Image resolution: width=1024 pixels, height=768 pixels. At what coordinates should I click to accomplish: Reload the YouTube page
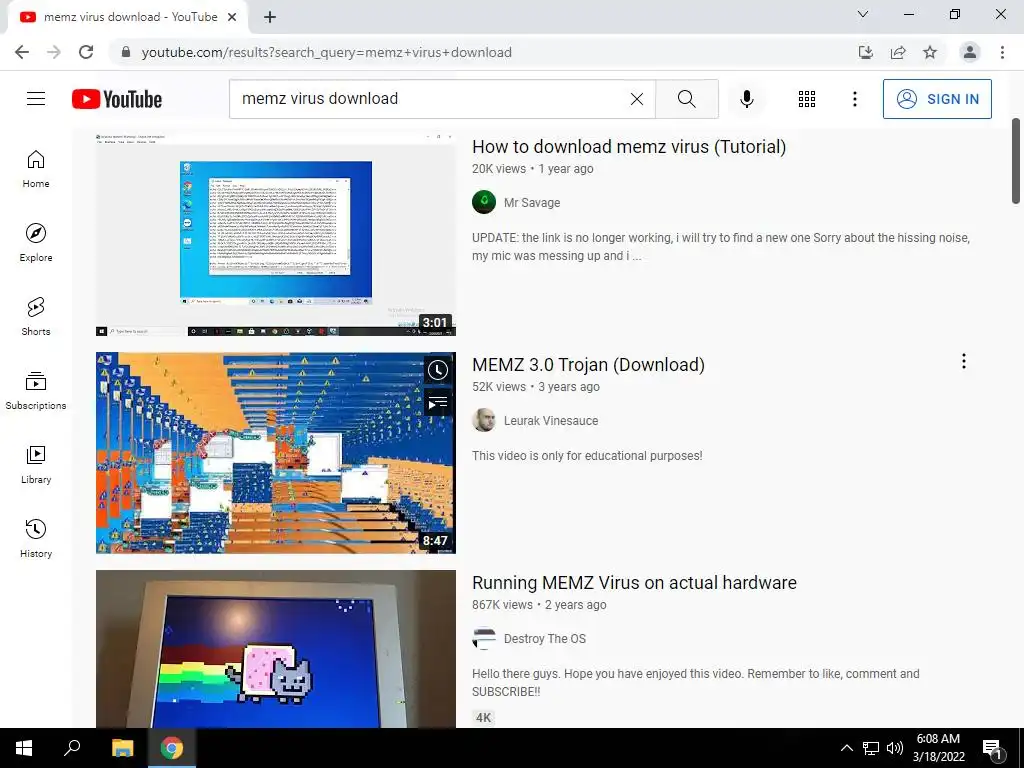click(x=86, y=52)
